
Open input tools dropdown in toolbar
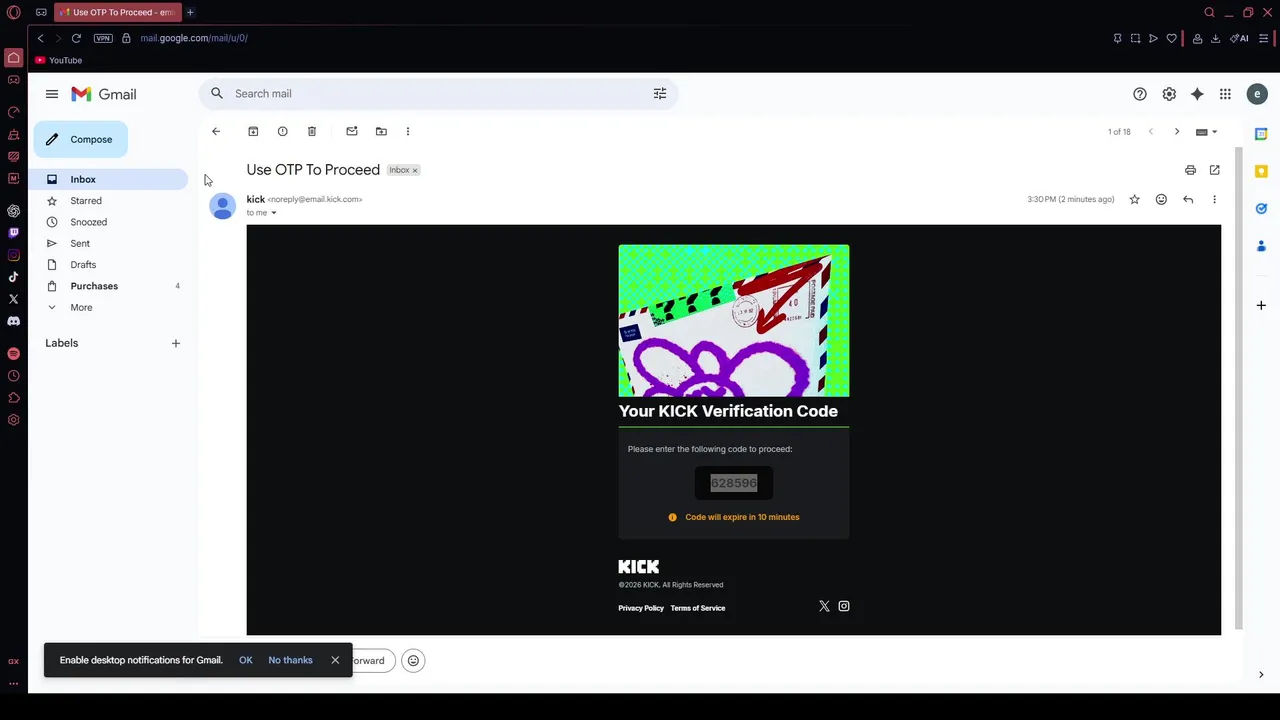(x=1207, y=132)
